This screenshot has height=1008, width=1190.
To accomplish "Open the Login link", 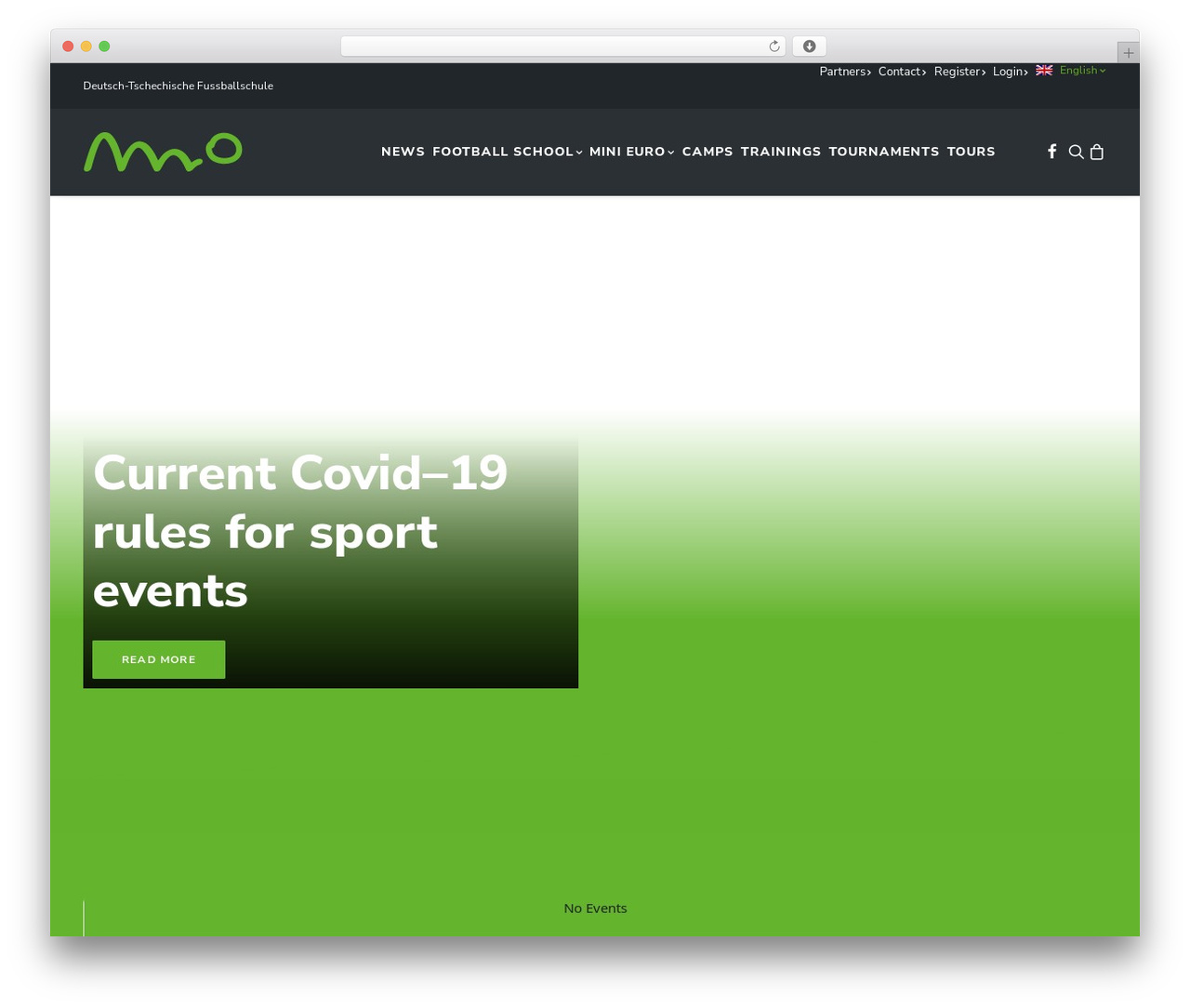I will click(x=1011, y=72).
